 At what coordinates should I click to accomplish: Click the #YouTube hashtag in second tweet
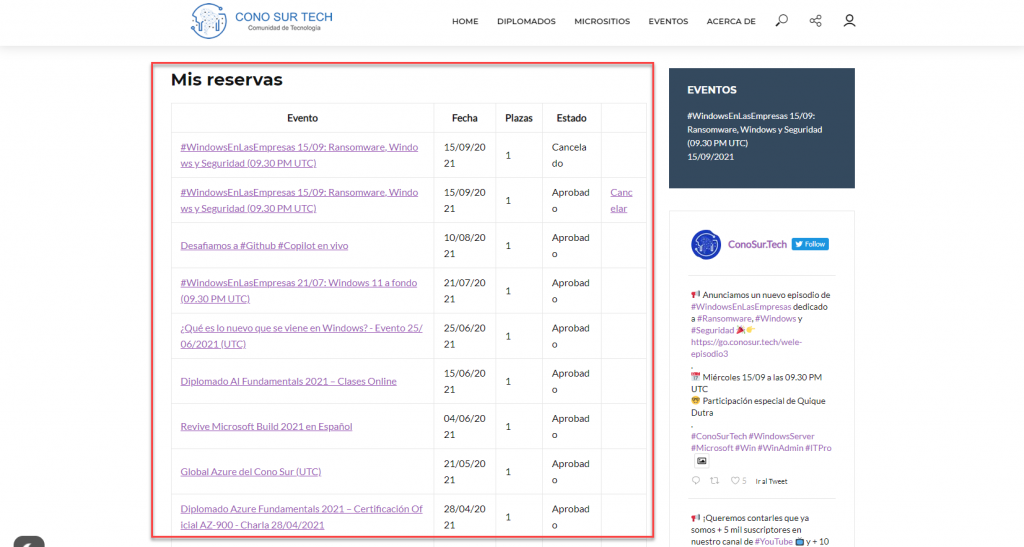[x=773, y=542]
